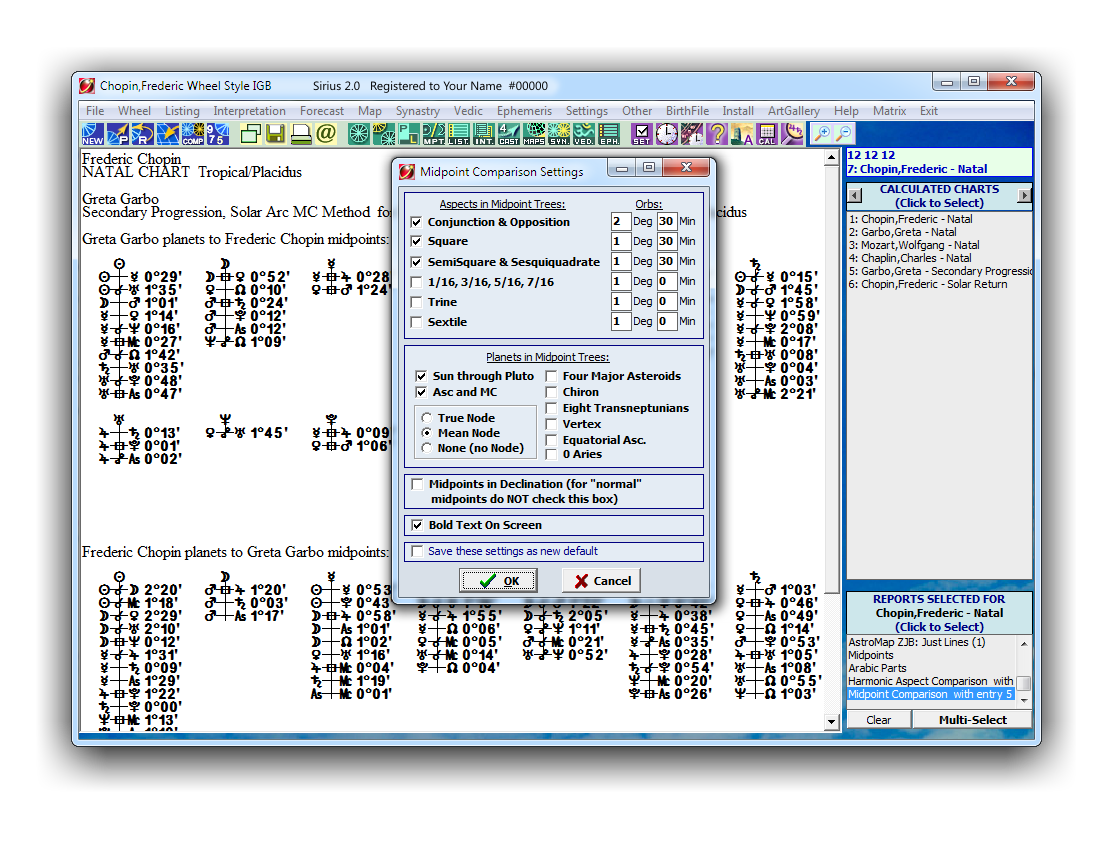Click the VED vedic toolbar icon

(x=584, y=134)
